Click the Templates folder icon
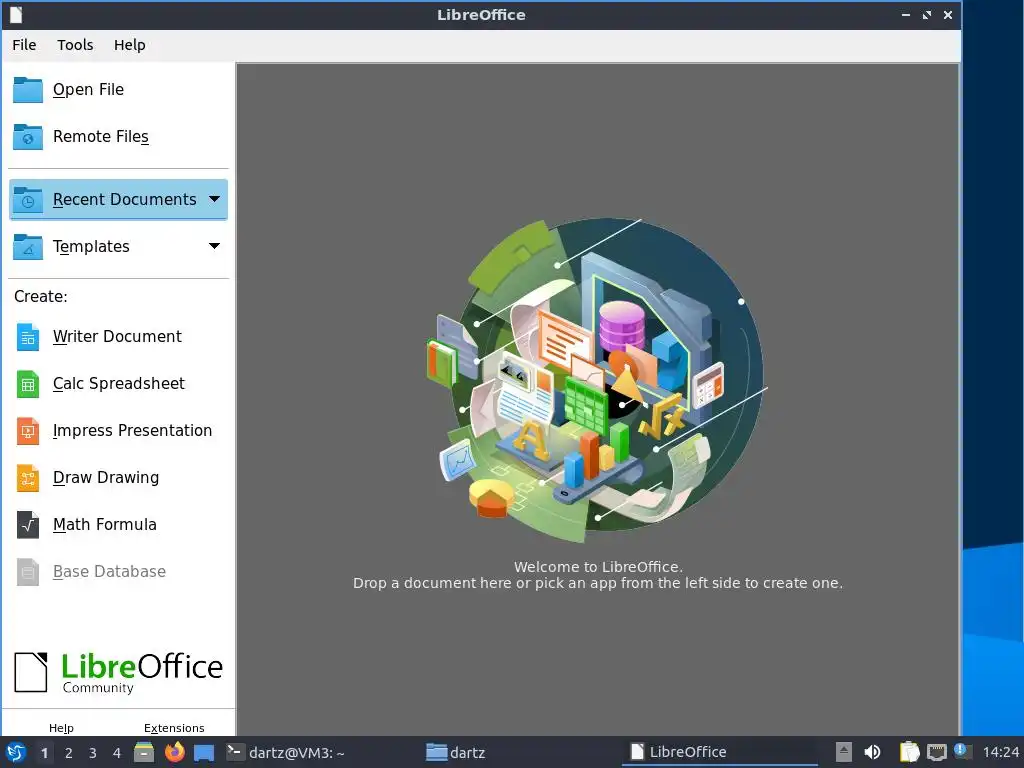The height and width of the screenshot is (768, 1024). [28, 246]
